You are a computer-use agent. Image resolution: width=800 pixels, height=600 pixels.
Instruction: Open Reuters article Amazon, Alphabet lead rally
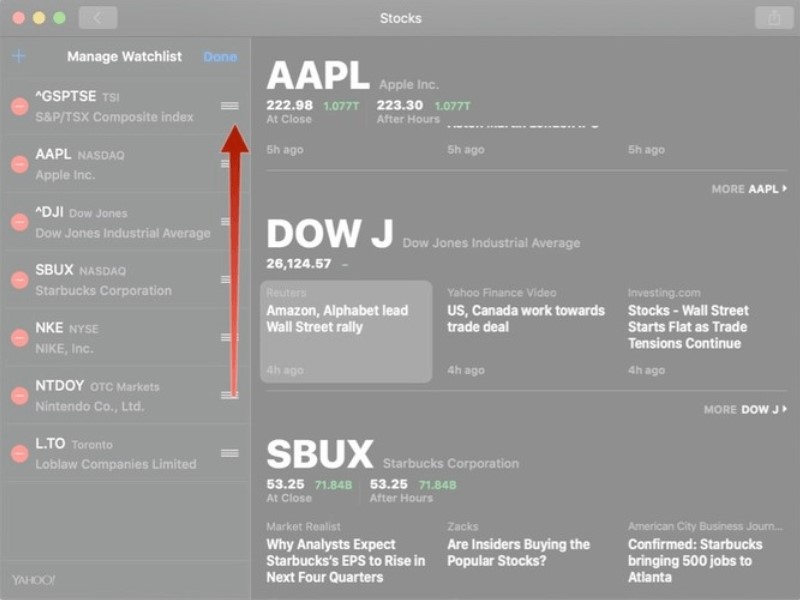coord(346,332)
